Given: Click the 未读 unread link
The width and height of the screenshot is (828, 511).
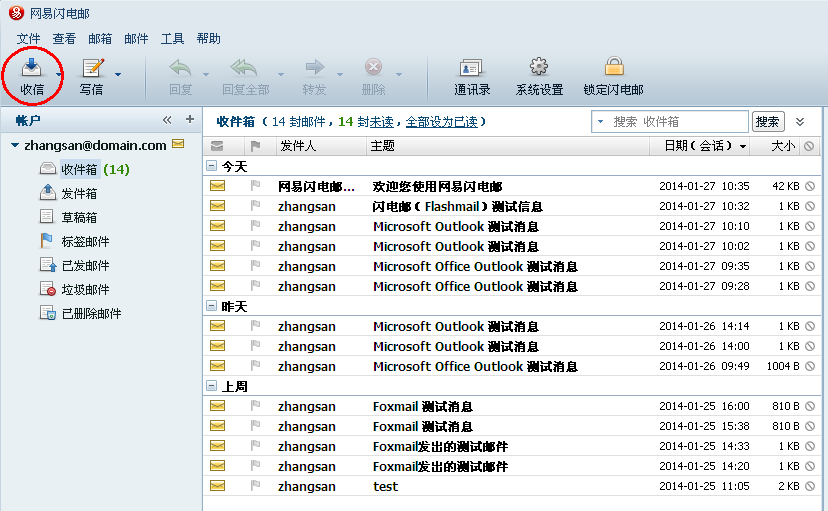Looking at the screenshot, I should (381, 122).
